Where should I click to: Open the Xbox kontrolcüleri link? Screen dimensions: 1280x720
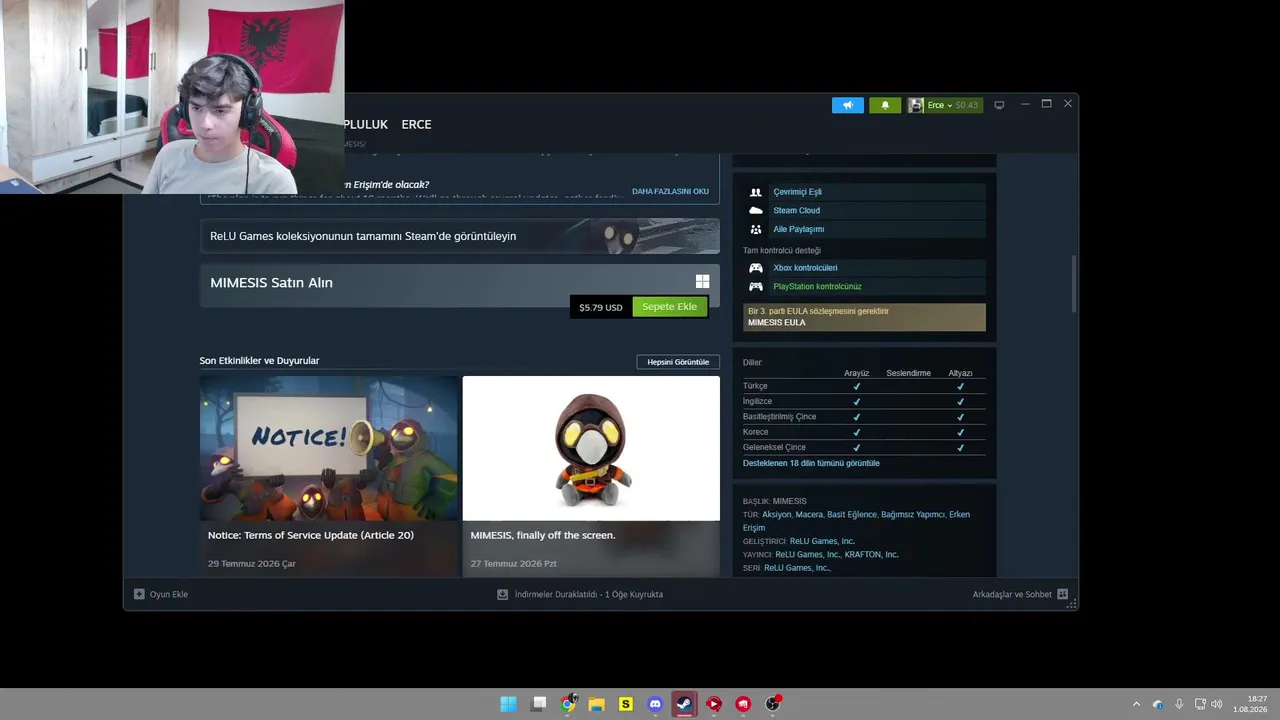coord(805,268)
